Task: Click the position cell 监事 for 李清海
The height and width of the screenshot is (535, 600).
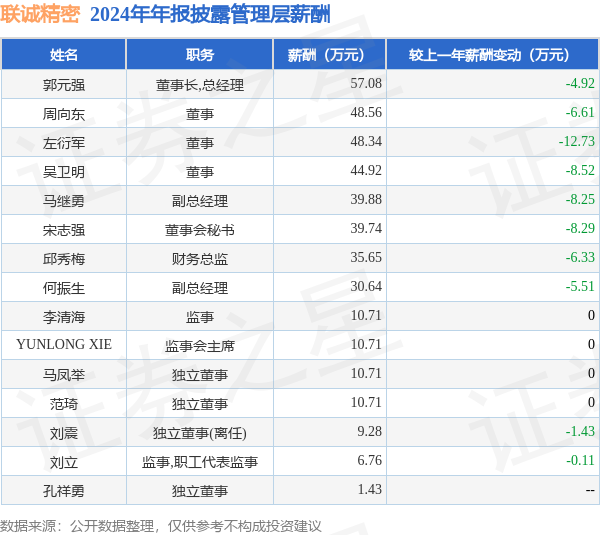Action: 200,317
